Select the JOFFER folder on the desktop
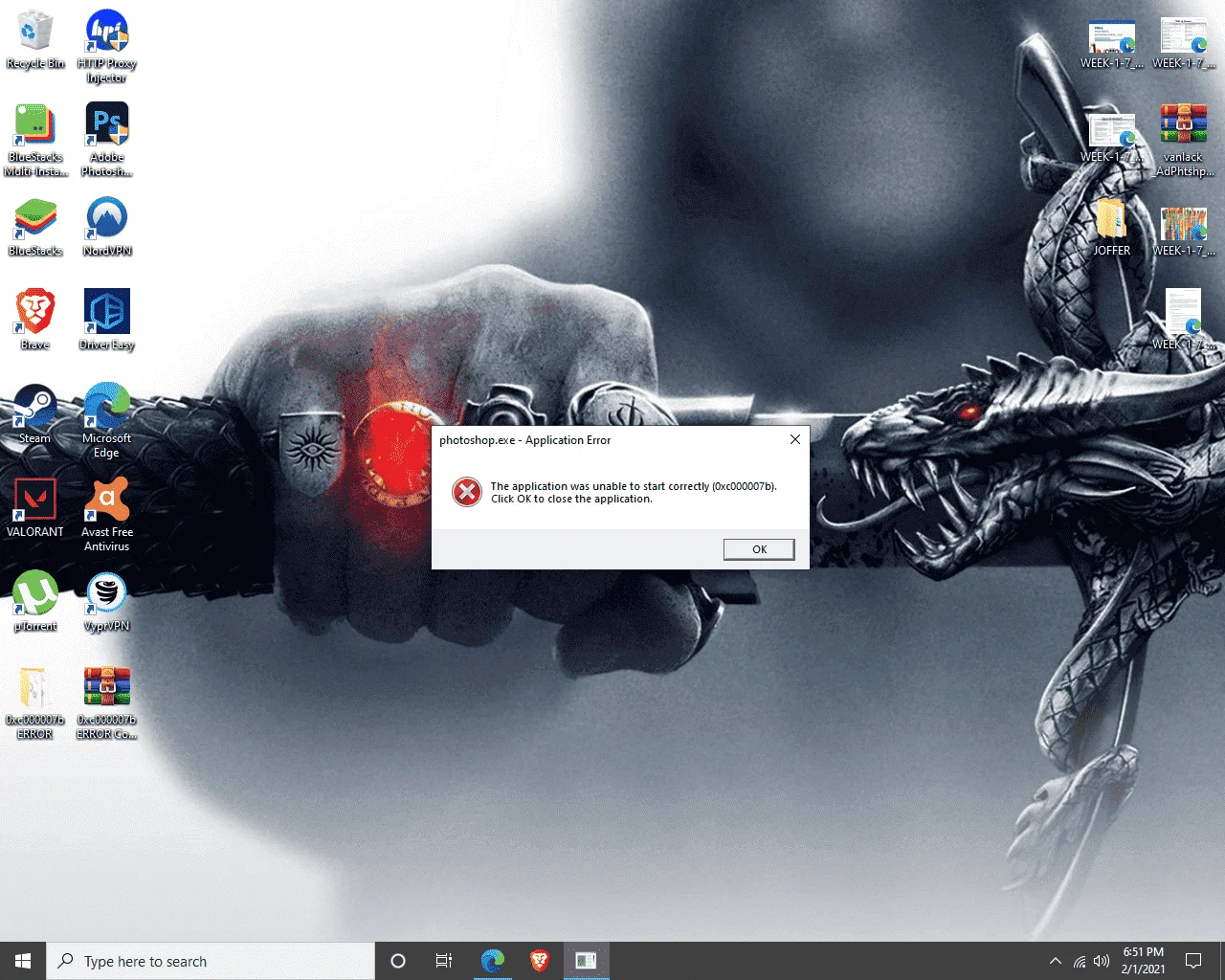This screenshot has height=980, width=1225. click(x=1112, y=228)
